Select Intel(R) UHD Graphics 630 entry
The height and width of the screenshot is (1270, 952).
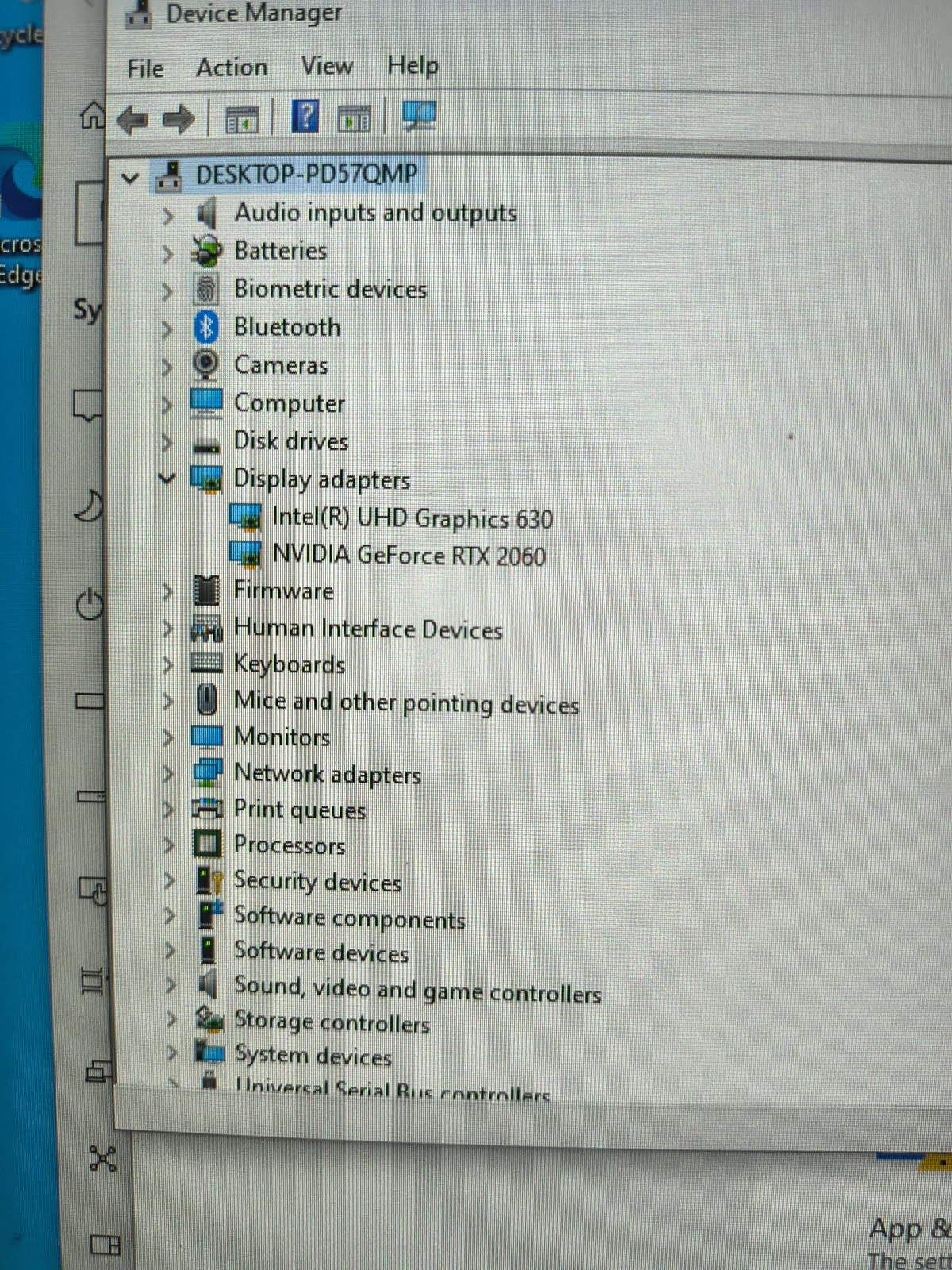pos(413,518)
